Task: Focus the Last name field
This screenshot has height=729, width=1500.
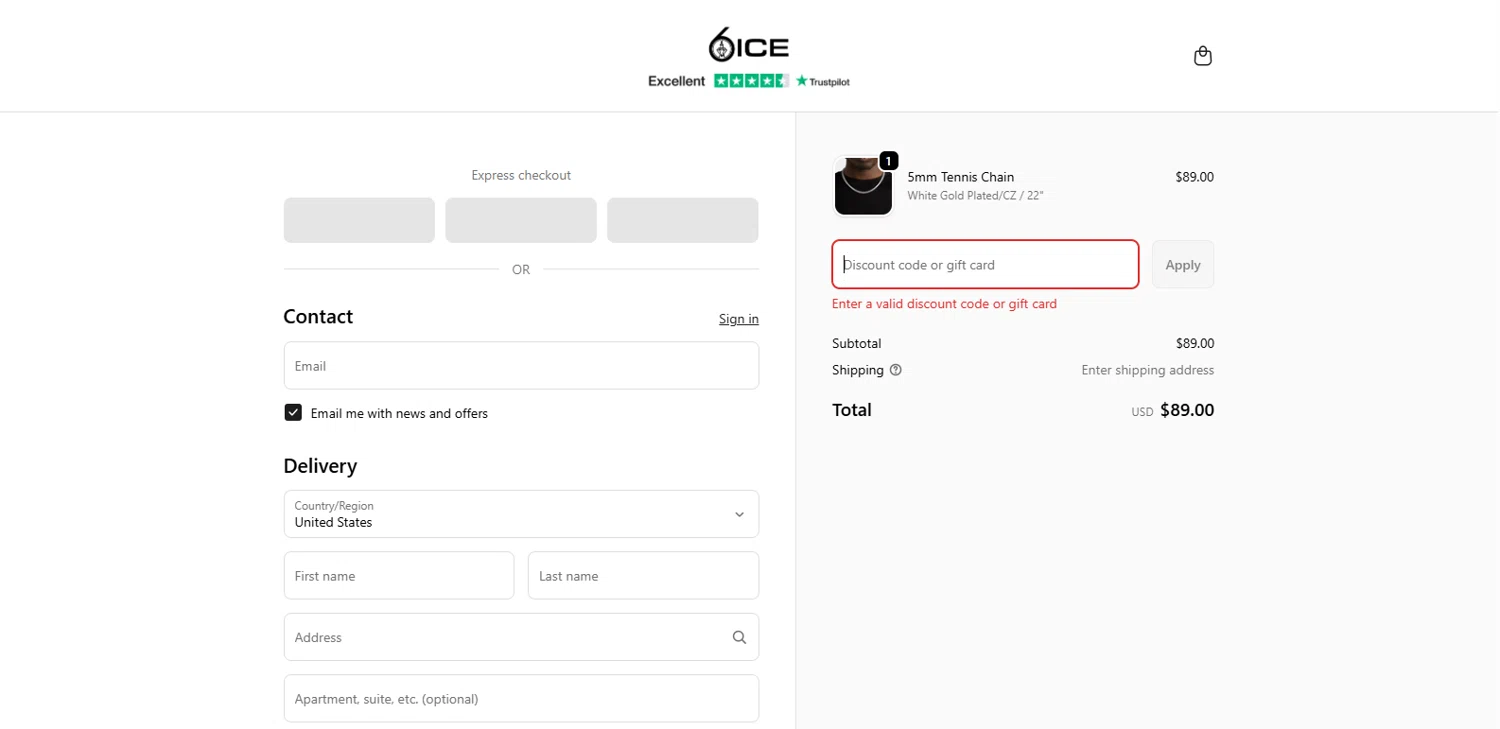Action: [643, 576]
